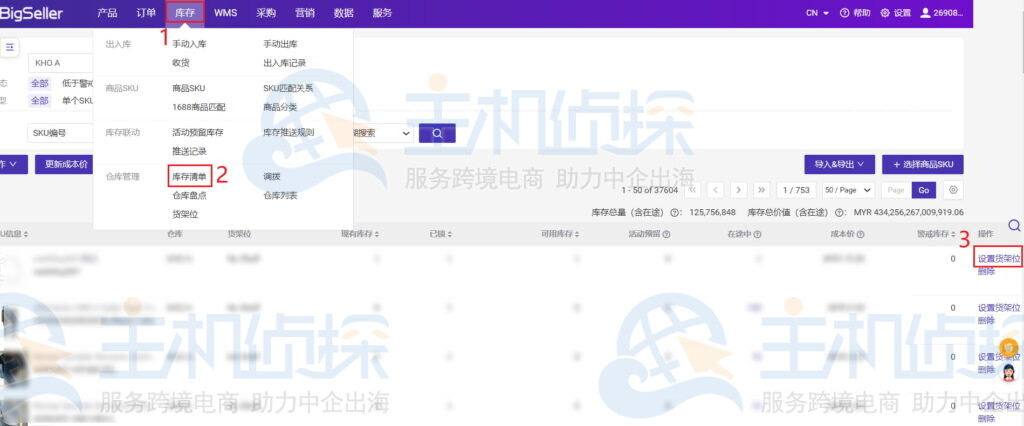The width and height of the screenshot is (1024, 426).
Task: Click 设置货架位 in the first row
Action: coord(999,259)
